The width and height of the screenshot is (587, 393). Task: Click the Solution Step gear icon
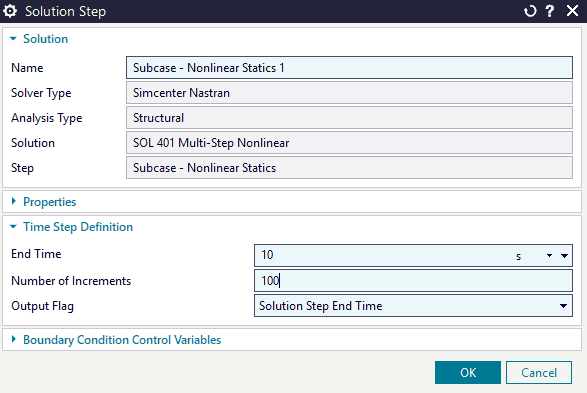pos(10,11)
